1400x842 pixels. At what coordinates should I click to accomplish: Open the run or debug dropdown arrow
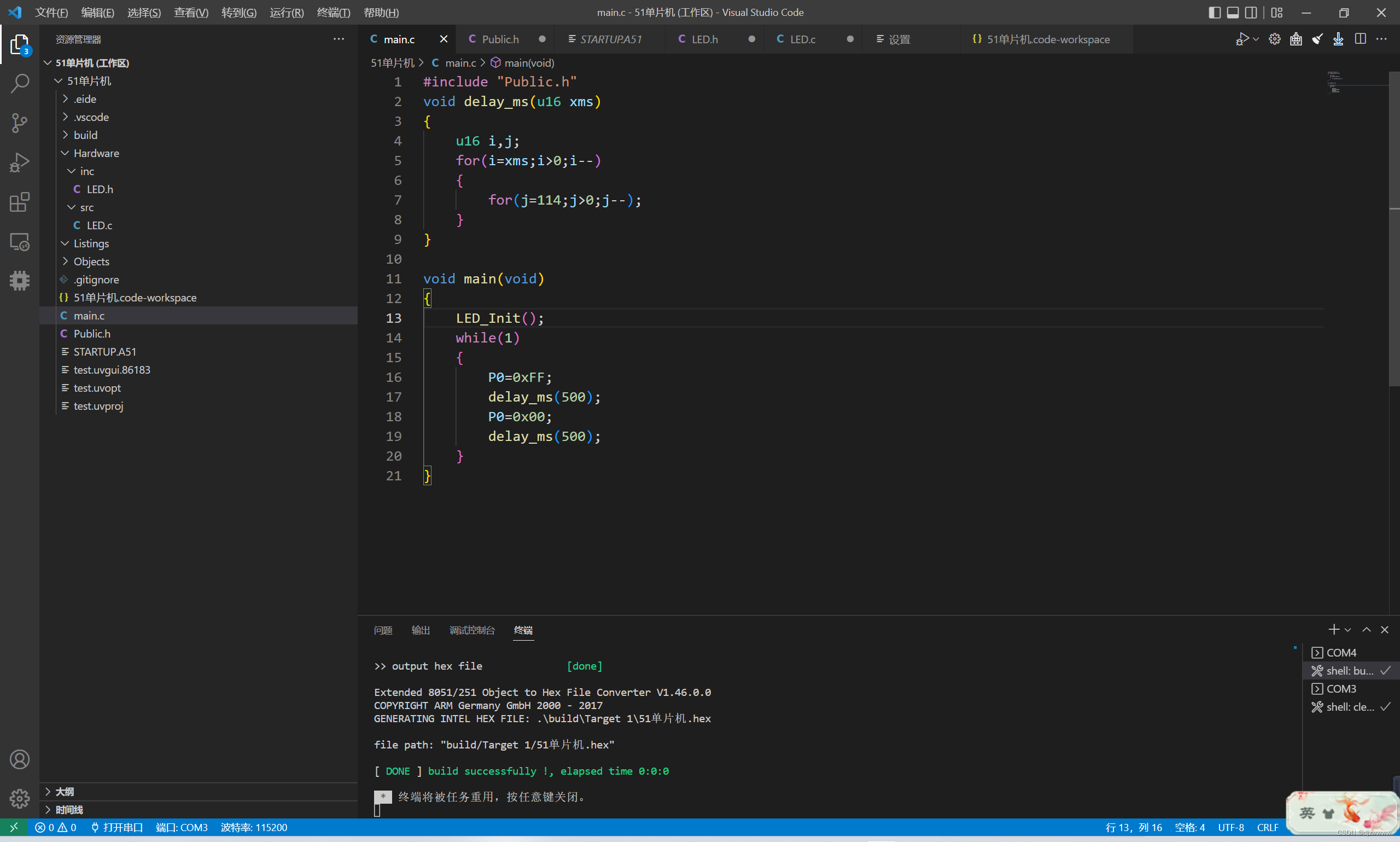click(1256, 39)
